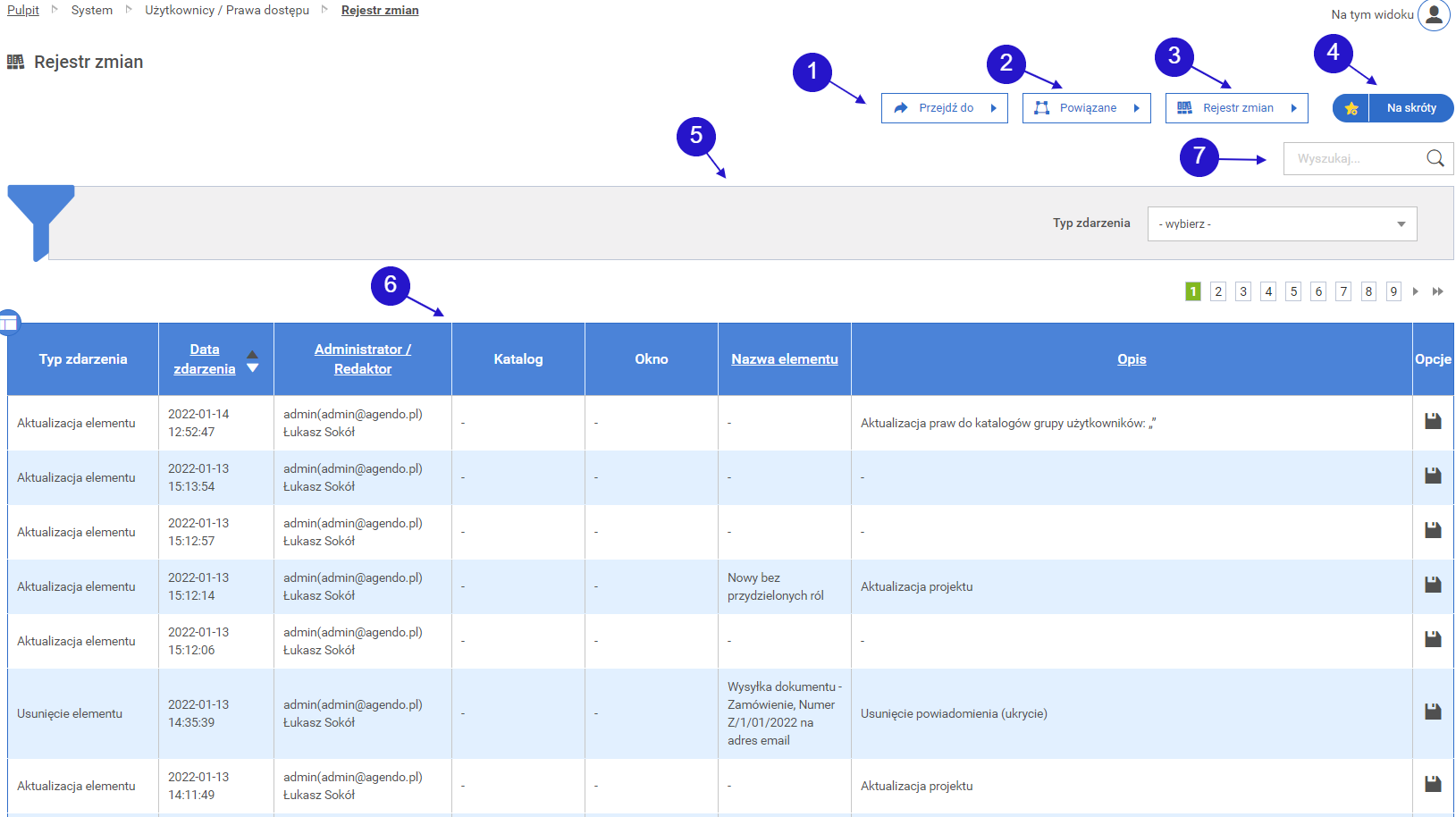
Task: Expand the Powiązane menu
Action: (1086, 108)
